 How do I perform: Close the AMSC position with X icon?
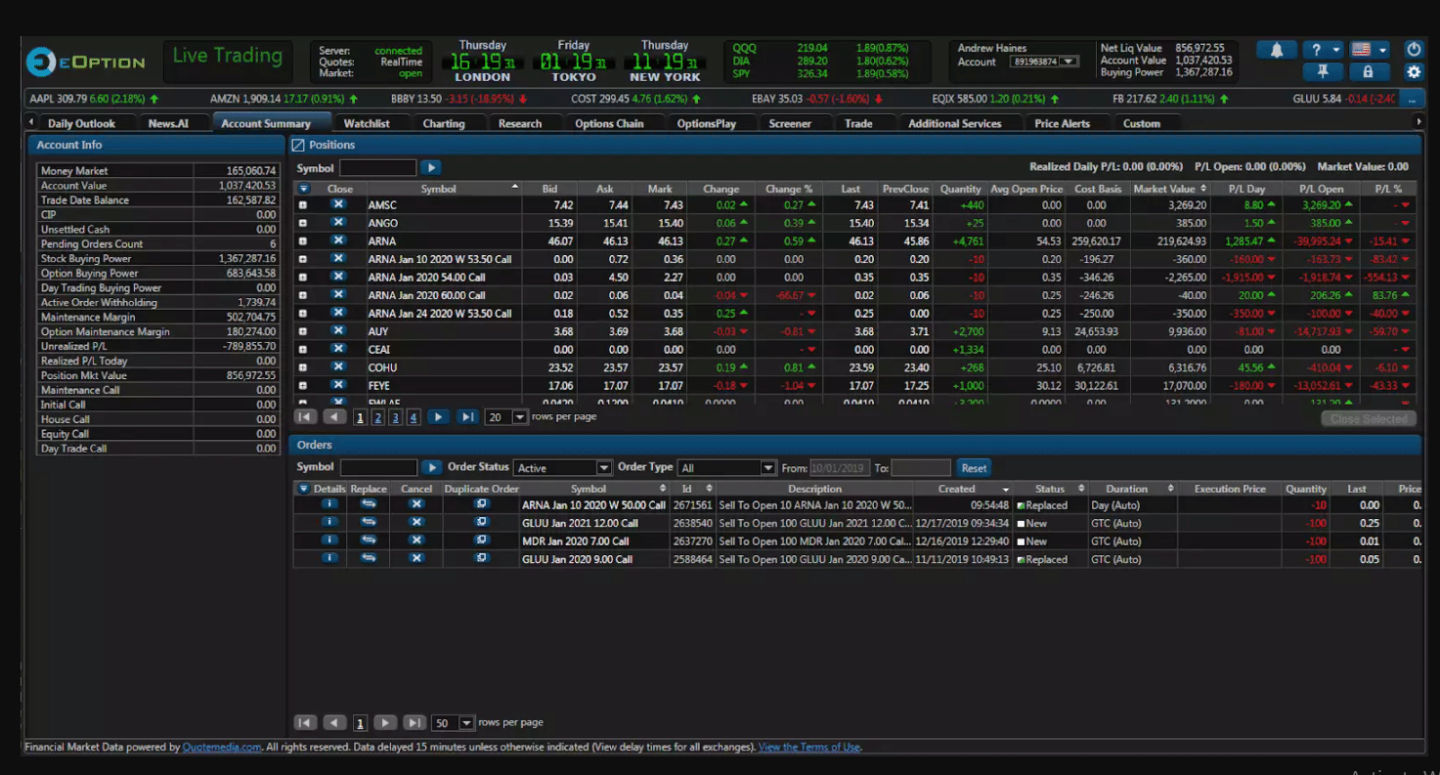[x=338, y=204]
